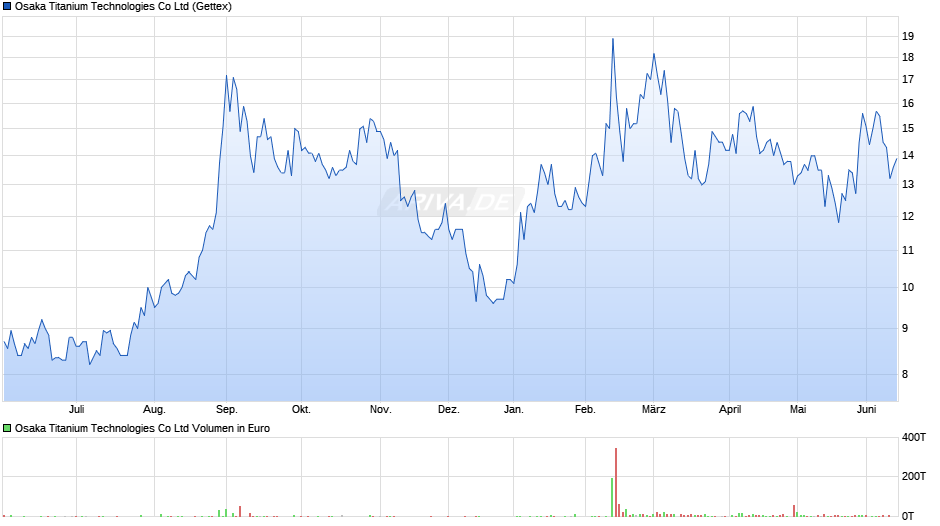Viewport: 940px width, 526px height.
Task: Click the 'Dez.' month label on the x-axis
Action: point(448,409)
